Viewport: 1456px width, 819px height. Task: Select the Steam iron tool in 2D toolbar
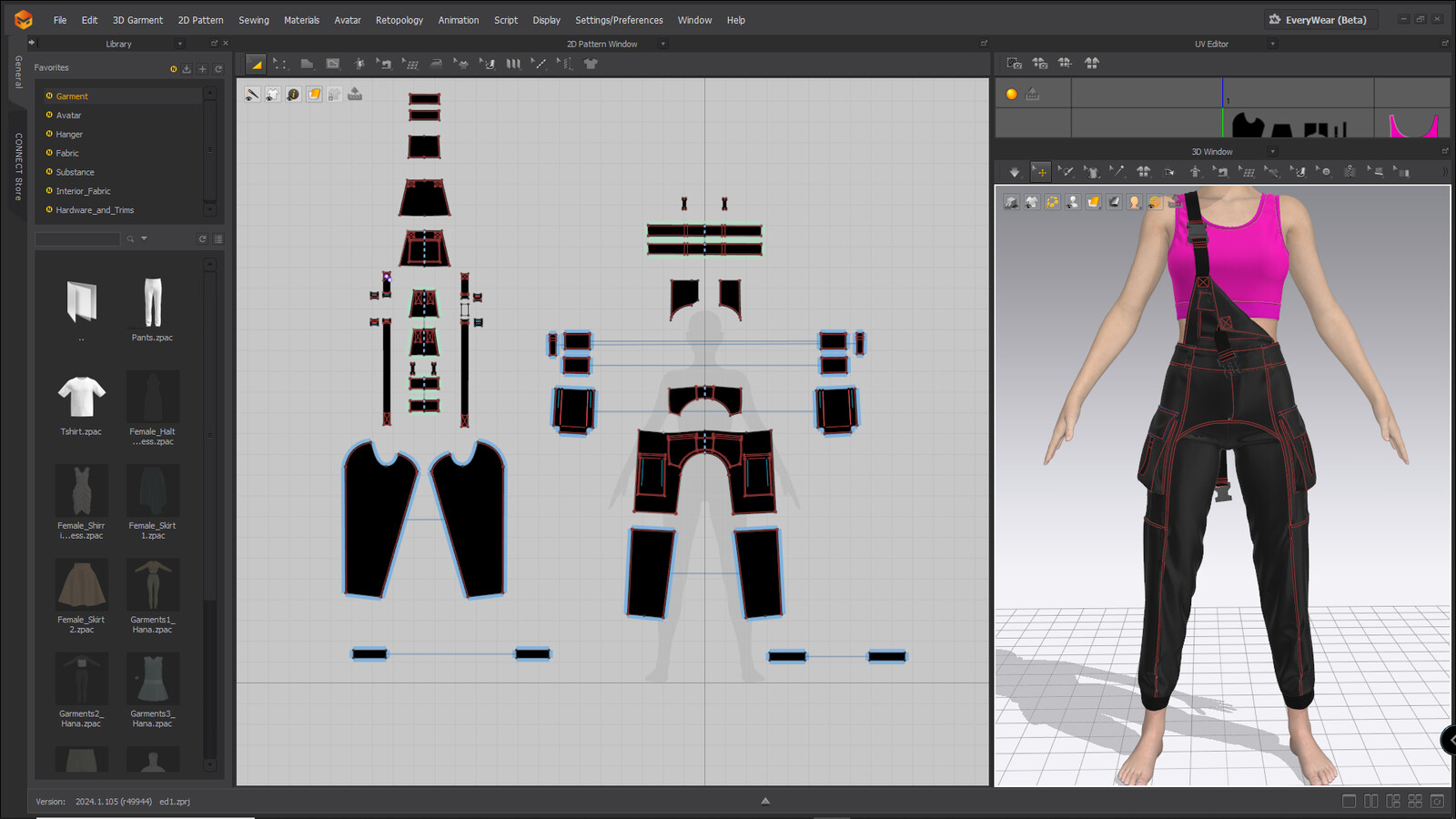pos(436,64)
